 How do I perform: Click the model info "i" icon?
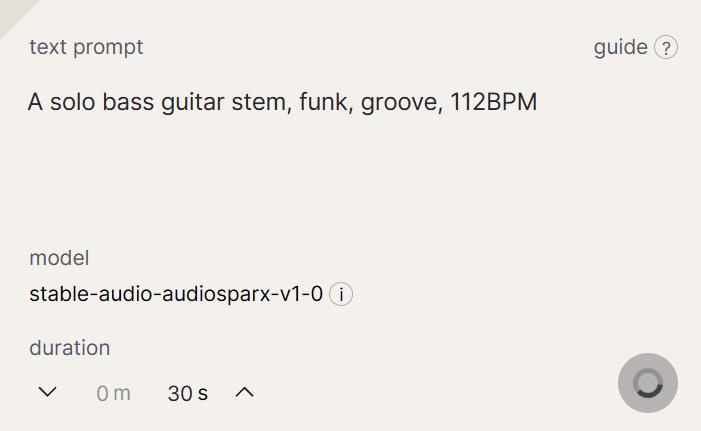(341, 294)
